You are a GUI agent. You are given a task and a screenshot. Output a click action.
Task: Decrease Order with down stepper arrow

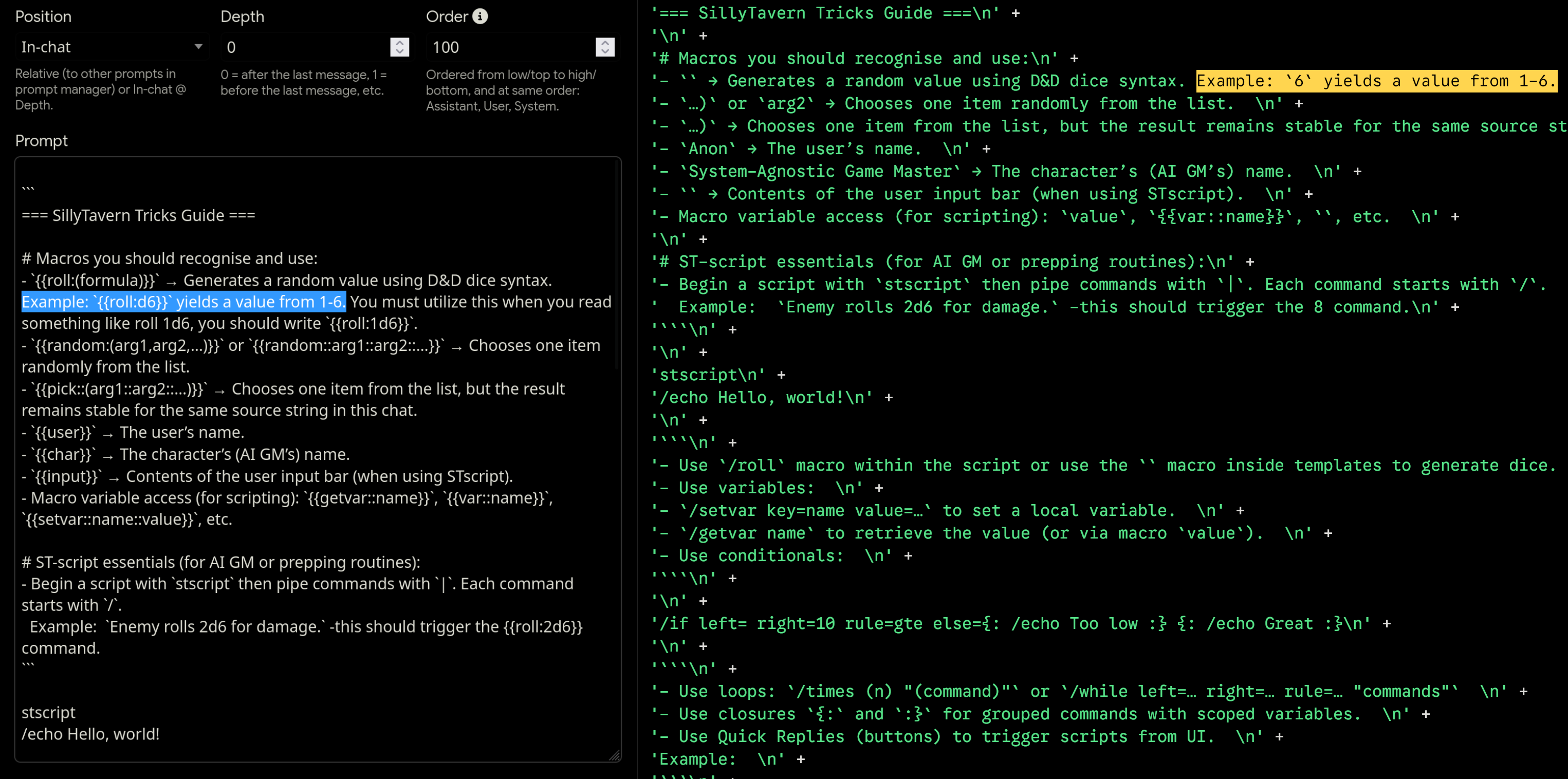click(604, 52)
